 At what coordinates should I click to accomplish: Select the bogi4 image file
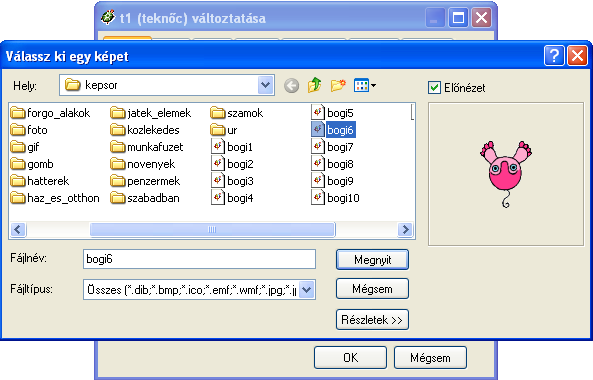(232, 198)
